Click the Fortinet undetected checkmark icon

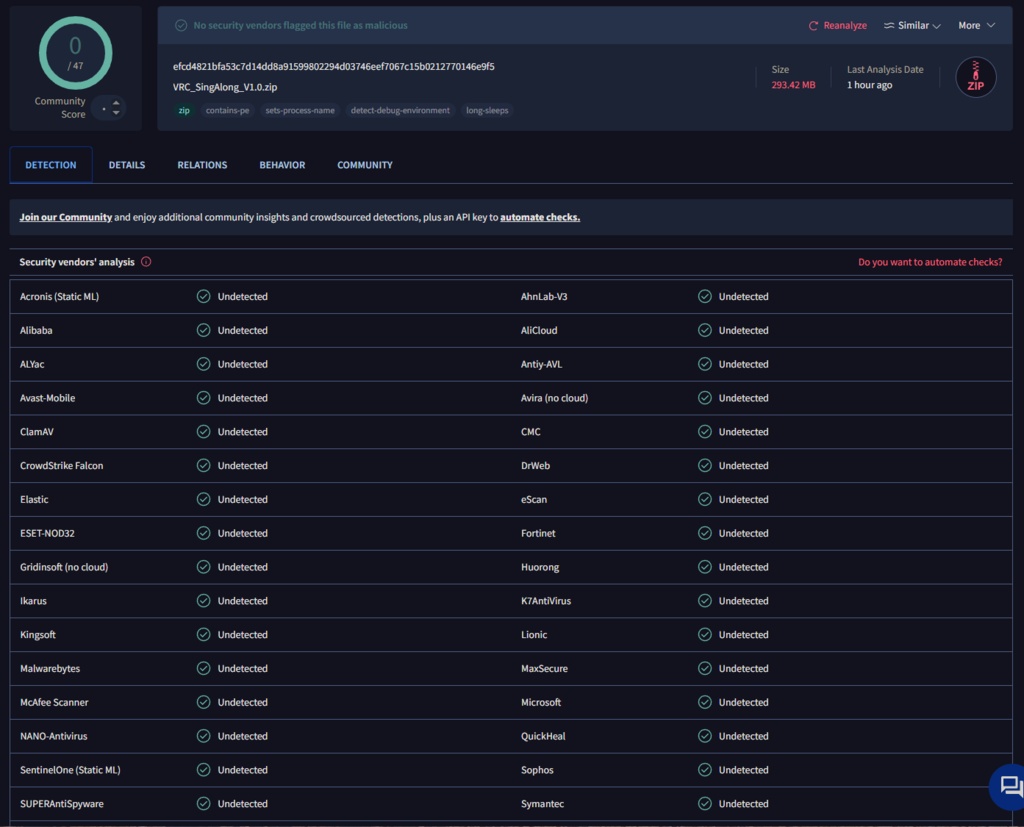[x=705, y=533]
